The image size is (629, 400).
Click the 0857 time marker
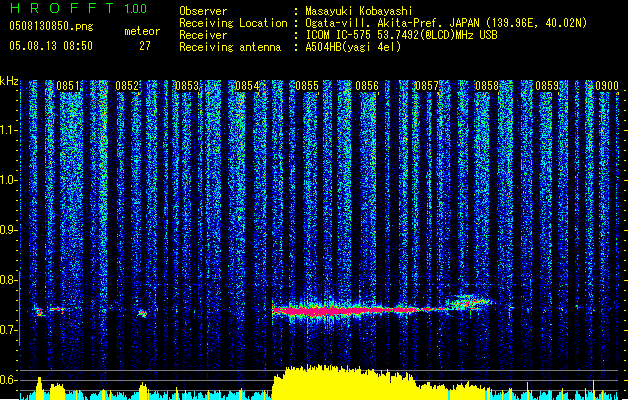[427, 86]
